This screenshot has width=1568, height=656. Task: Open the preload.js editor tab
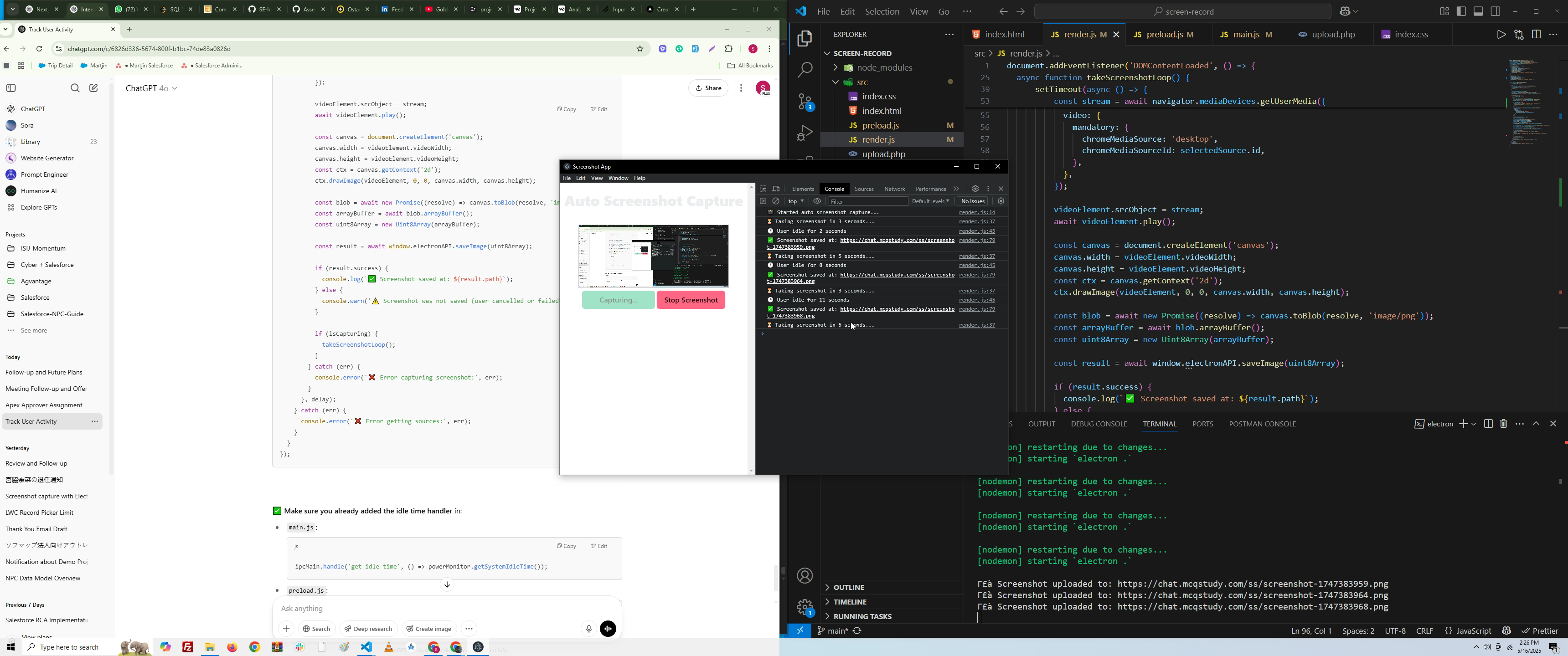[1166, 35]
